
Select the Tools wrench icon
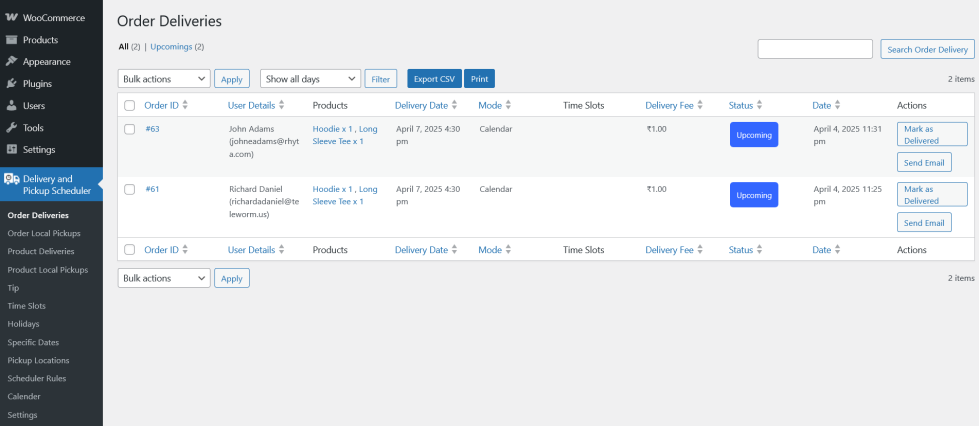[11, 128]
